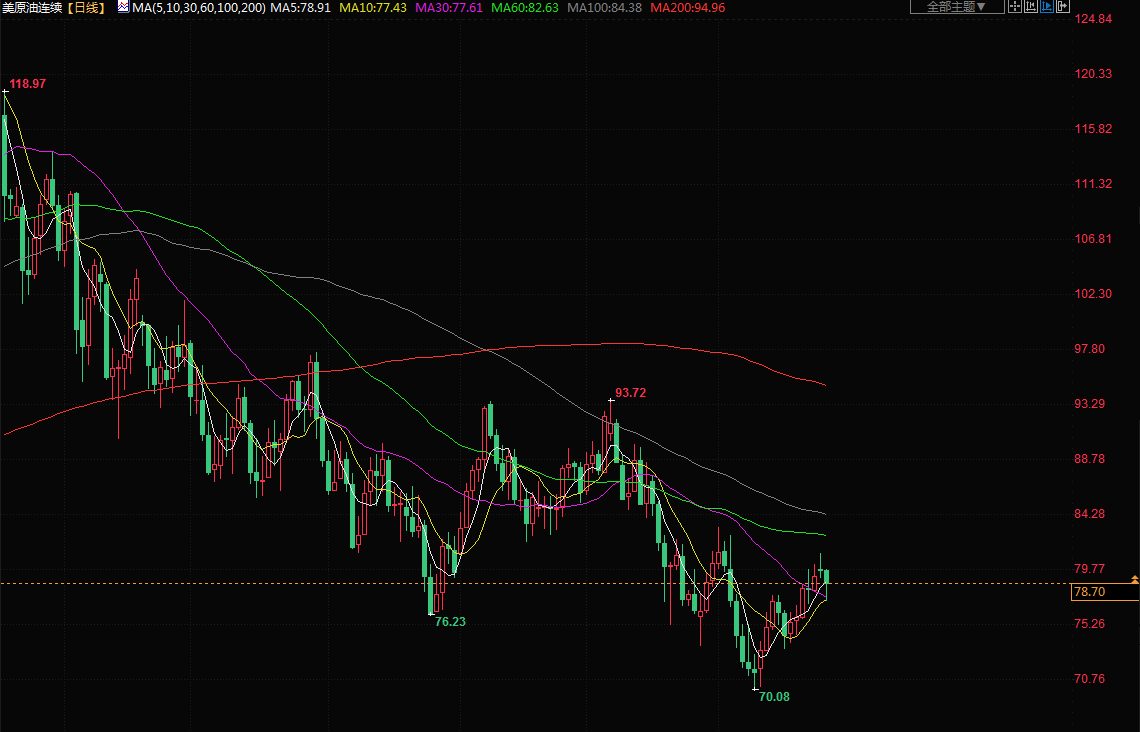Click the yellow MA10:77.43 legend value

point(373,8)
